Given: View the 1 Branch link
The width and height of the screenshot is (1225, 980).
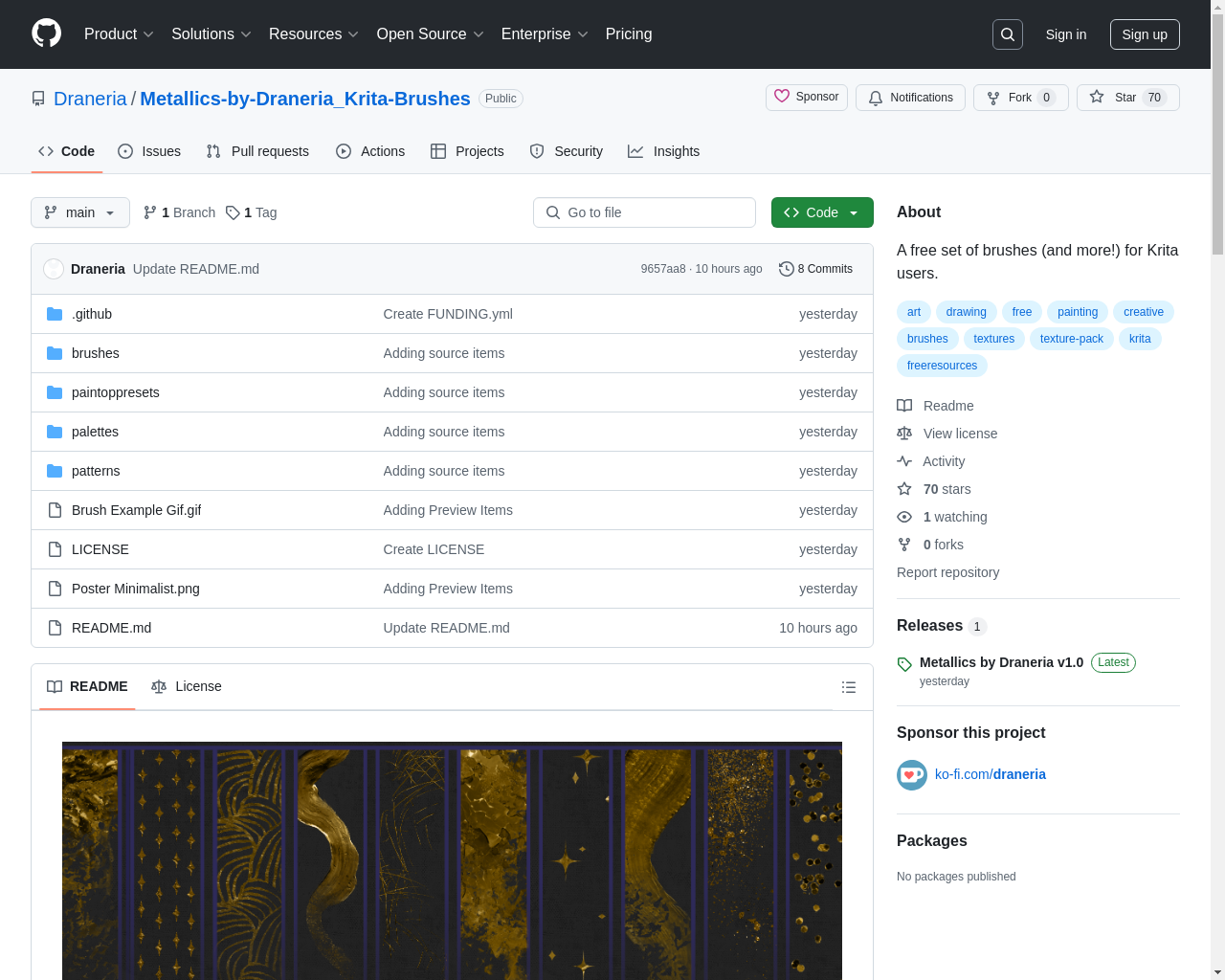Looking at the screenshot, I should [179, 212].
